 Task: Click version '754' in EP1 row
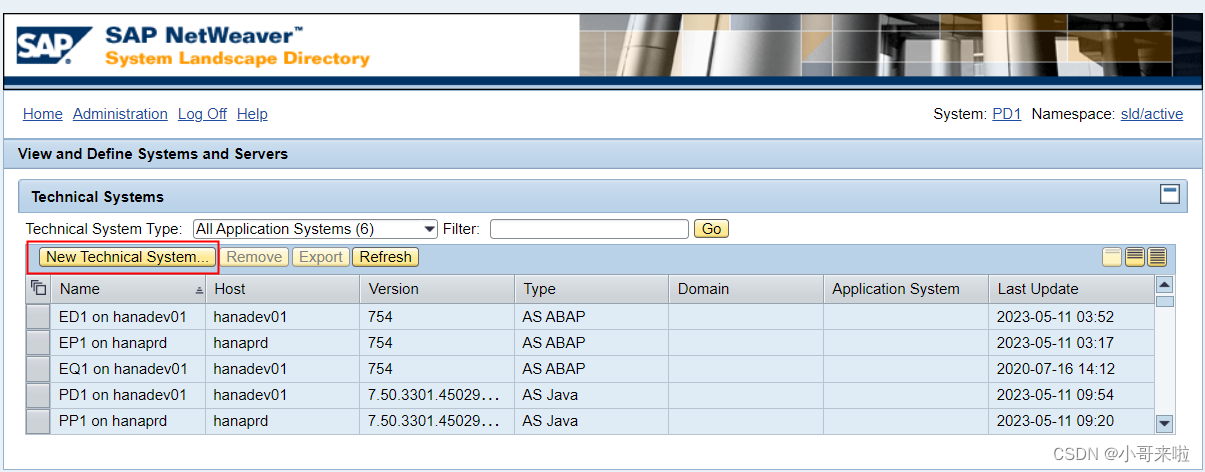tap(380, 343)
